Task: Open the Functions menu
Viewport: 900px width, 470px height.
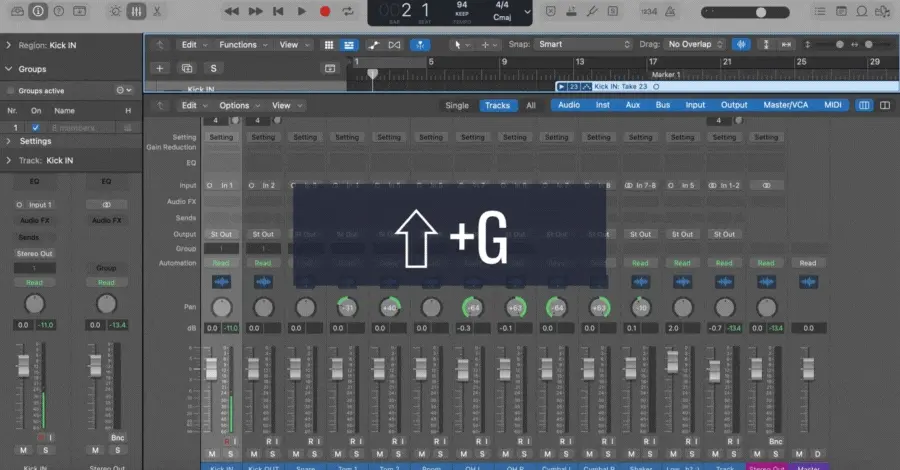Action: (x=243, y=45)
